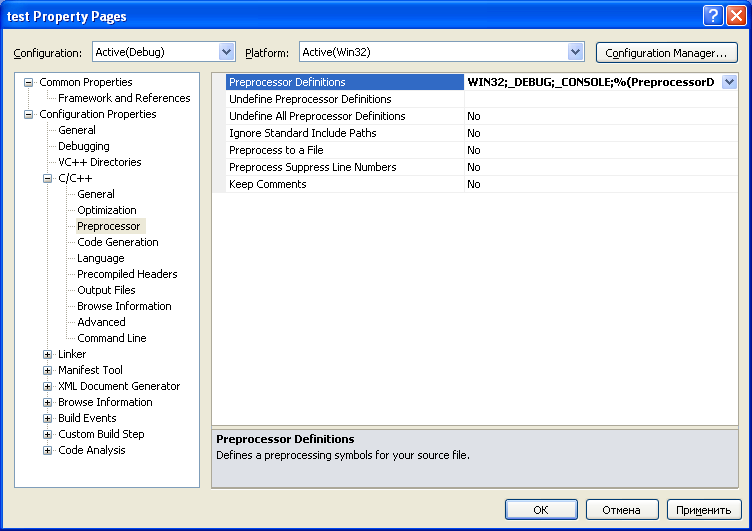Click the Отмена cancel button
The width and height of the screenshot is (752, 531).
coord(622,509)
